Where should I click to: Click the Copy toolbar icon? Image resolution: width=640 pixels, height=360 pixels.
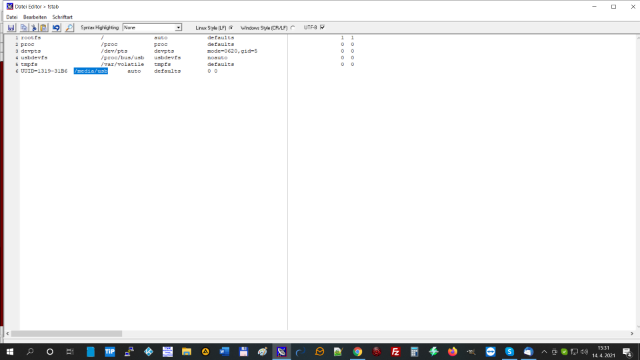[24, 28]
